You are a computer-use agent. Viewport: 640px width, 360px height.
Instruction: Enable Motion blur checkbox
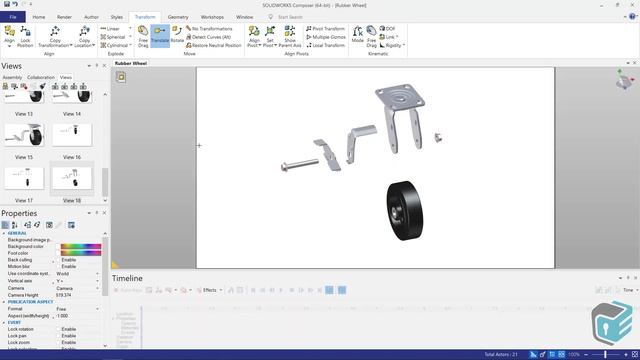[58, 267]
